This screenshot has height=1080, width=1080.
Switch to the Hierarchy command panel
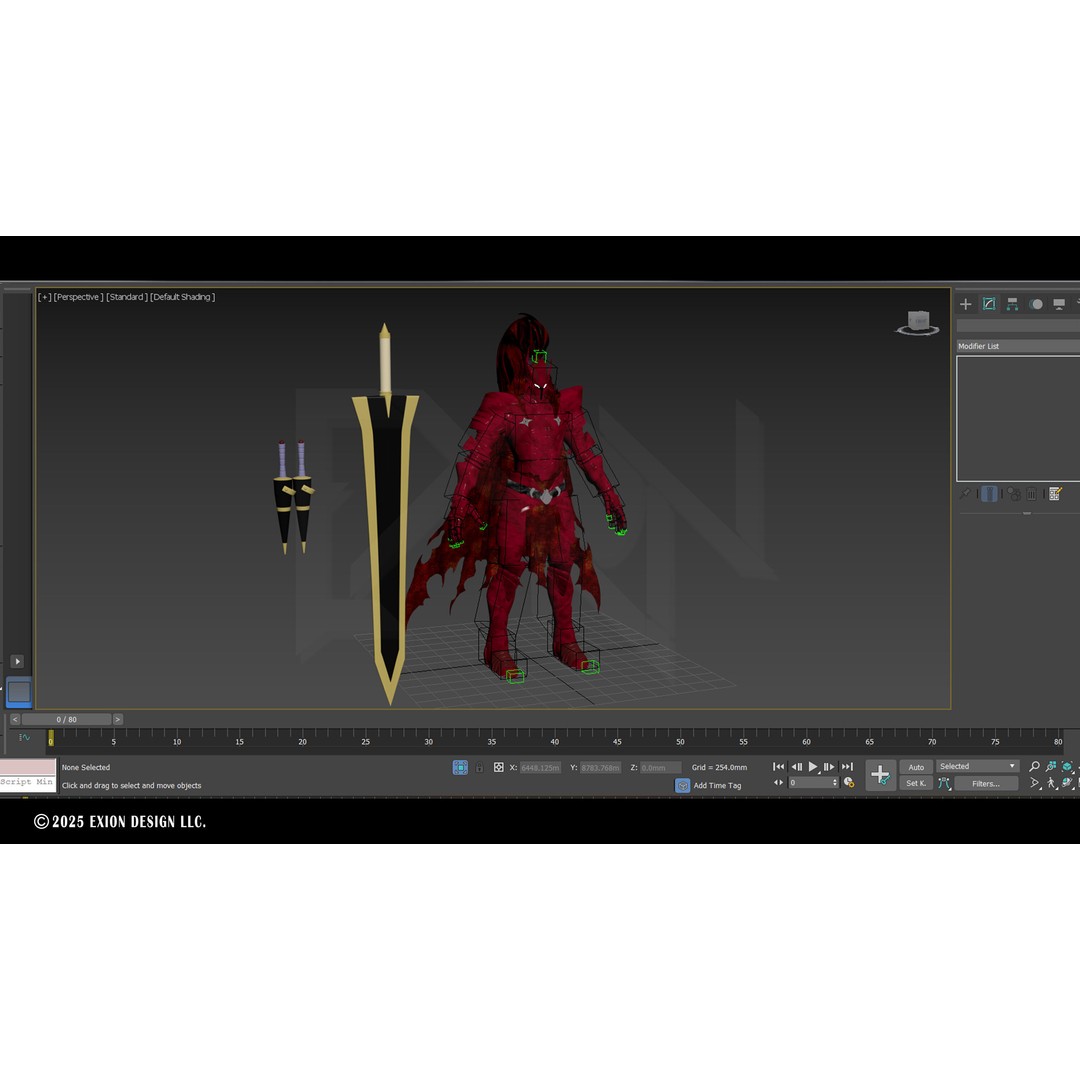1012,303
